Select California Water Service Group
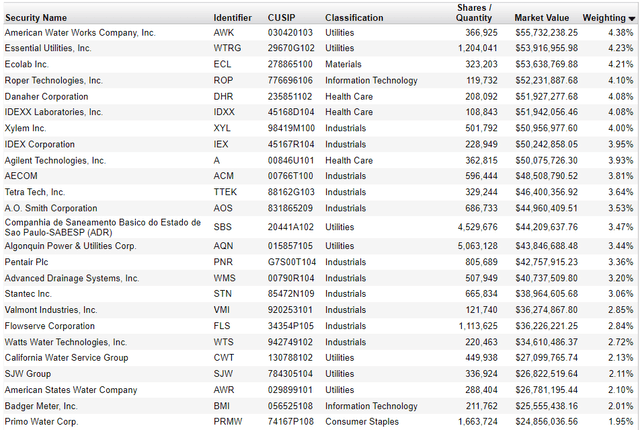The image size is (640, 430). click(x=67, y=358)
